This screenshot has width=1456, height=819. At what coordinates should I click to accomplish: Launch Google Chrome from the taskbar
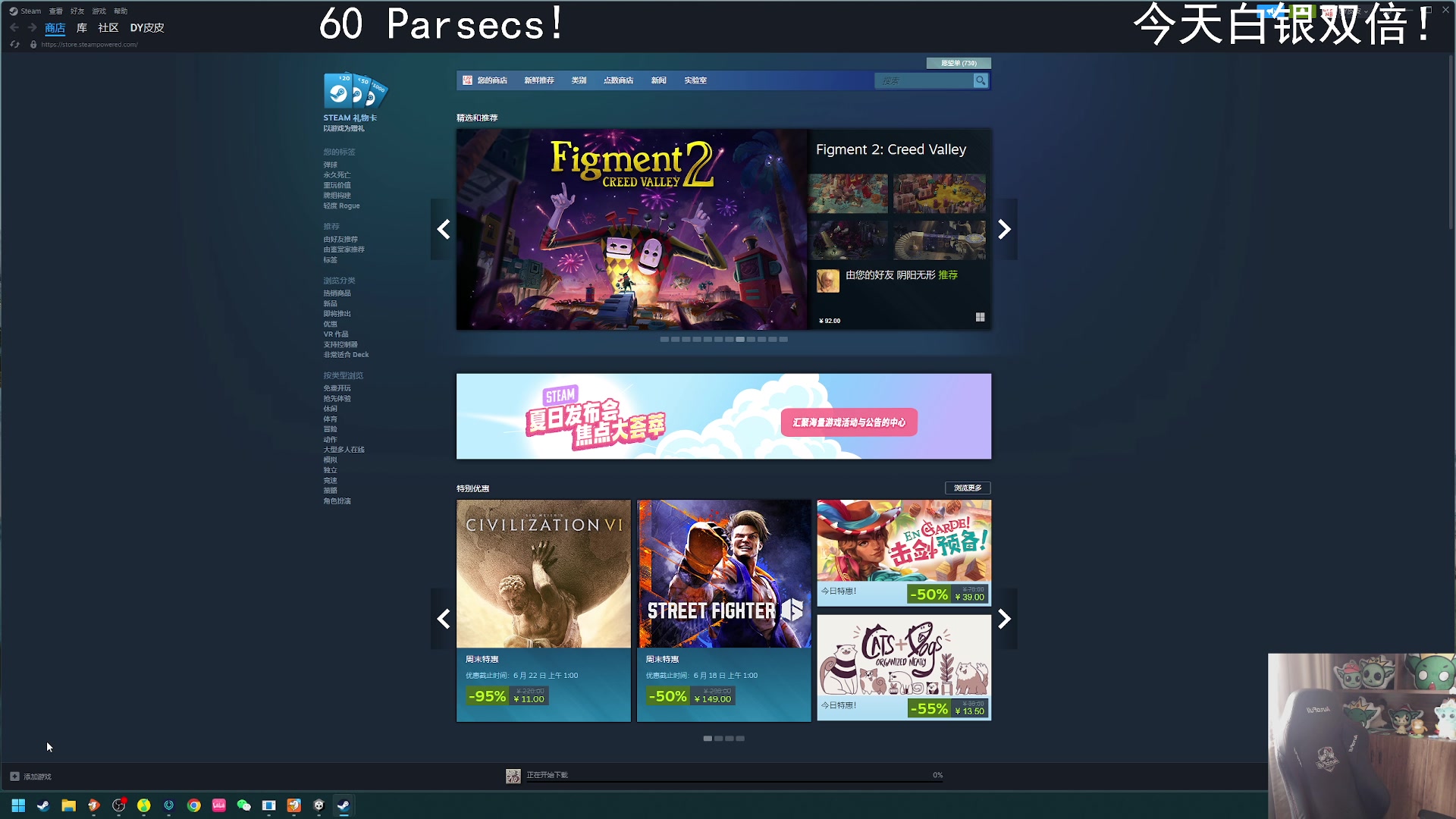(193, 805)
